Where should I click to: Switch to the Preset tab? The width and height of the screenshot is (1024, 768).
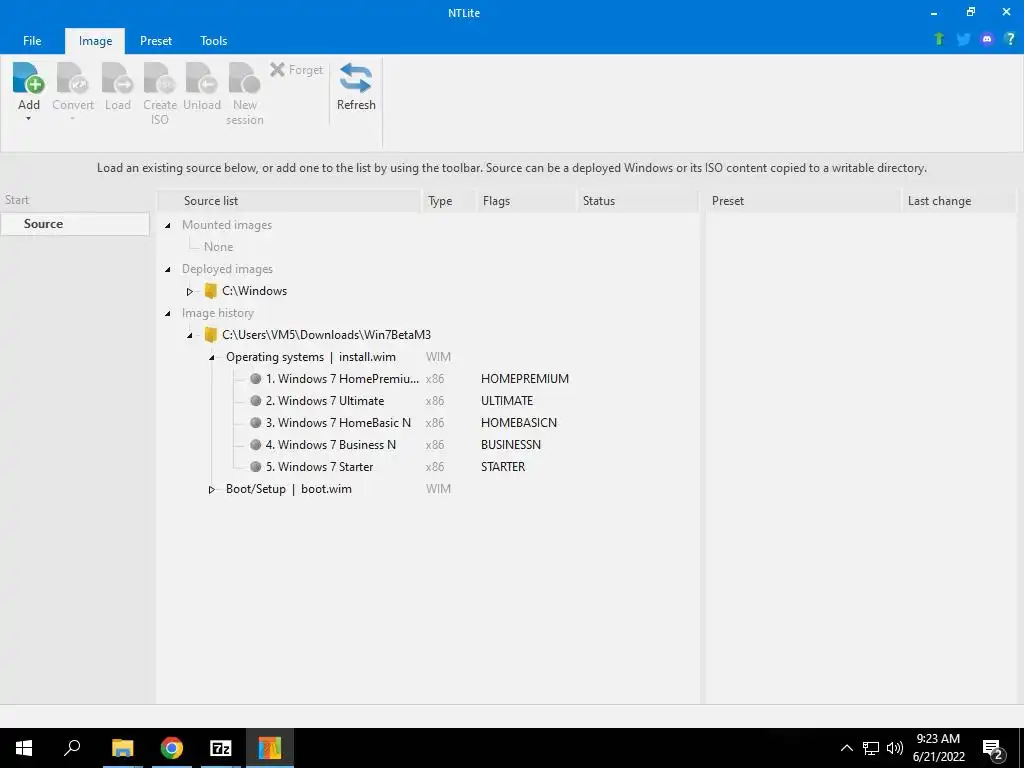click(156, 40)
